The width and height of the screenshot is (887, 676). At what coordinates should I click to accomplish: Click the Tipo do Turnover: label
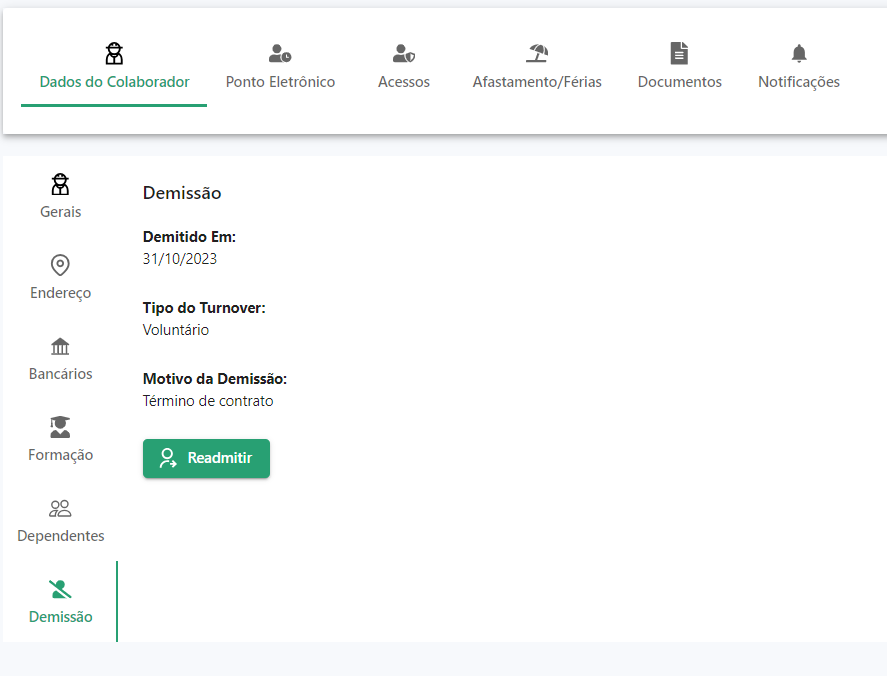coord(204,308)
